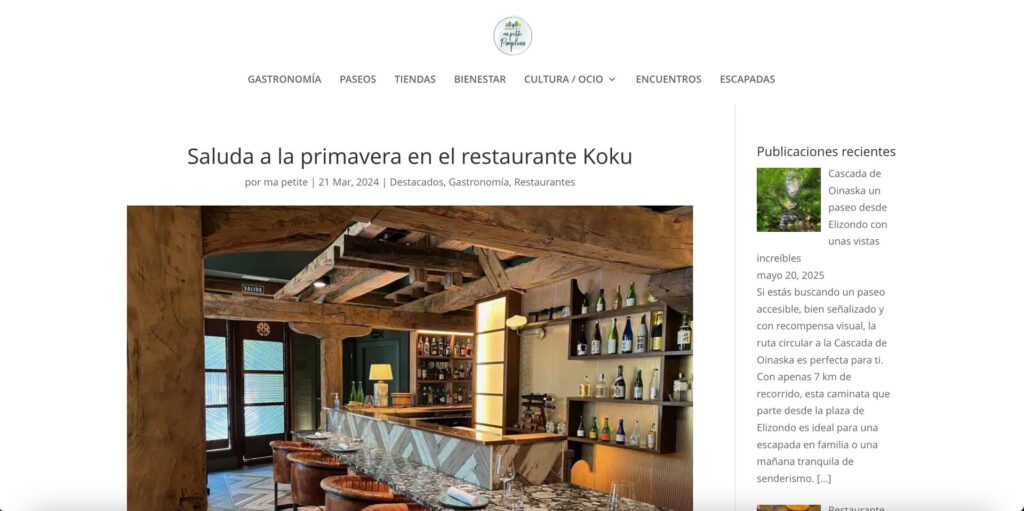The image size is (1024, 511).
Task: Open the Gastronomía menu item
Action: tap(284, 79)
